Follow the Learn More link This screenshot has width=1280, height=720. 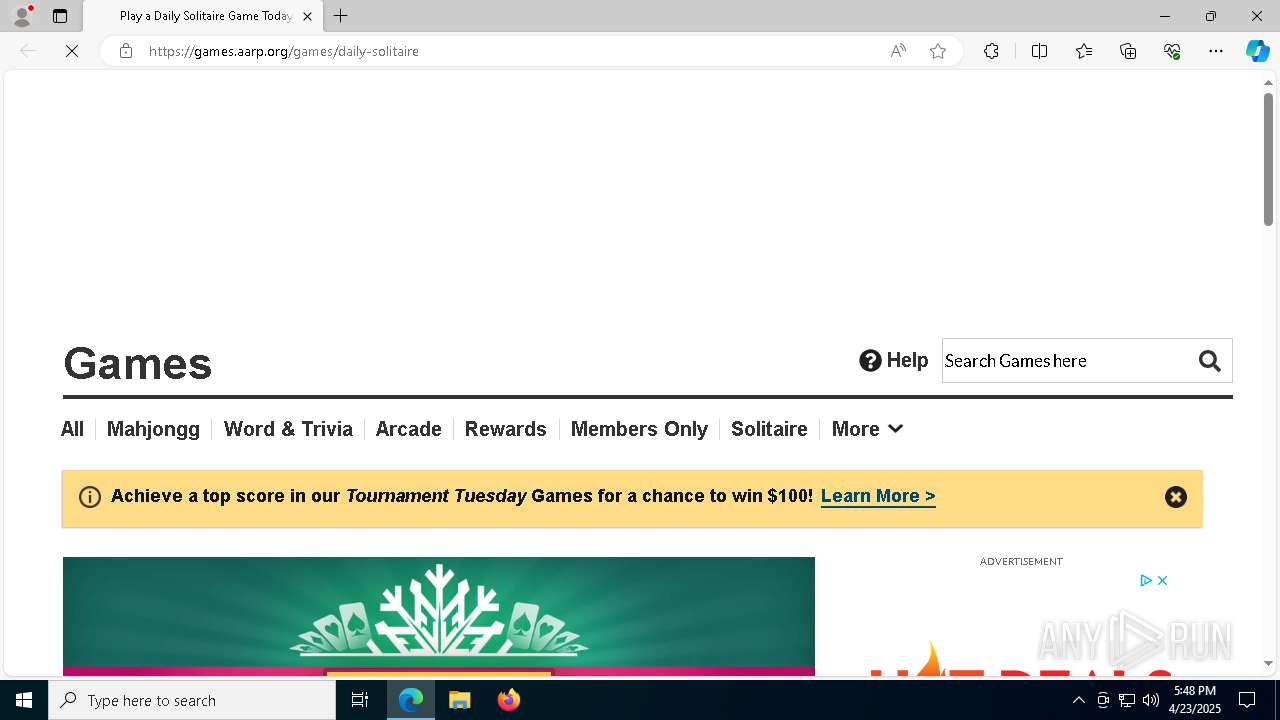[x=878, y=496]
